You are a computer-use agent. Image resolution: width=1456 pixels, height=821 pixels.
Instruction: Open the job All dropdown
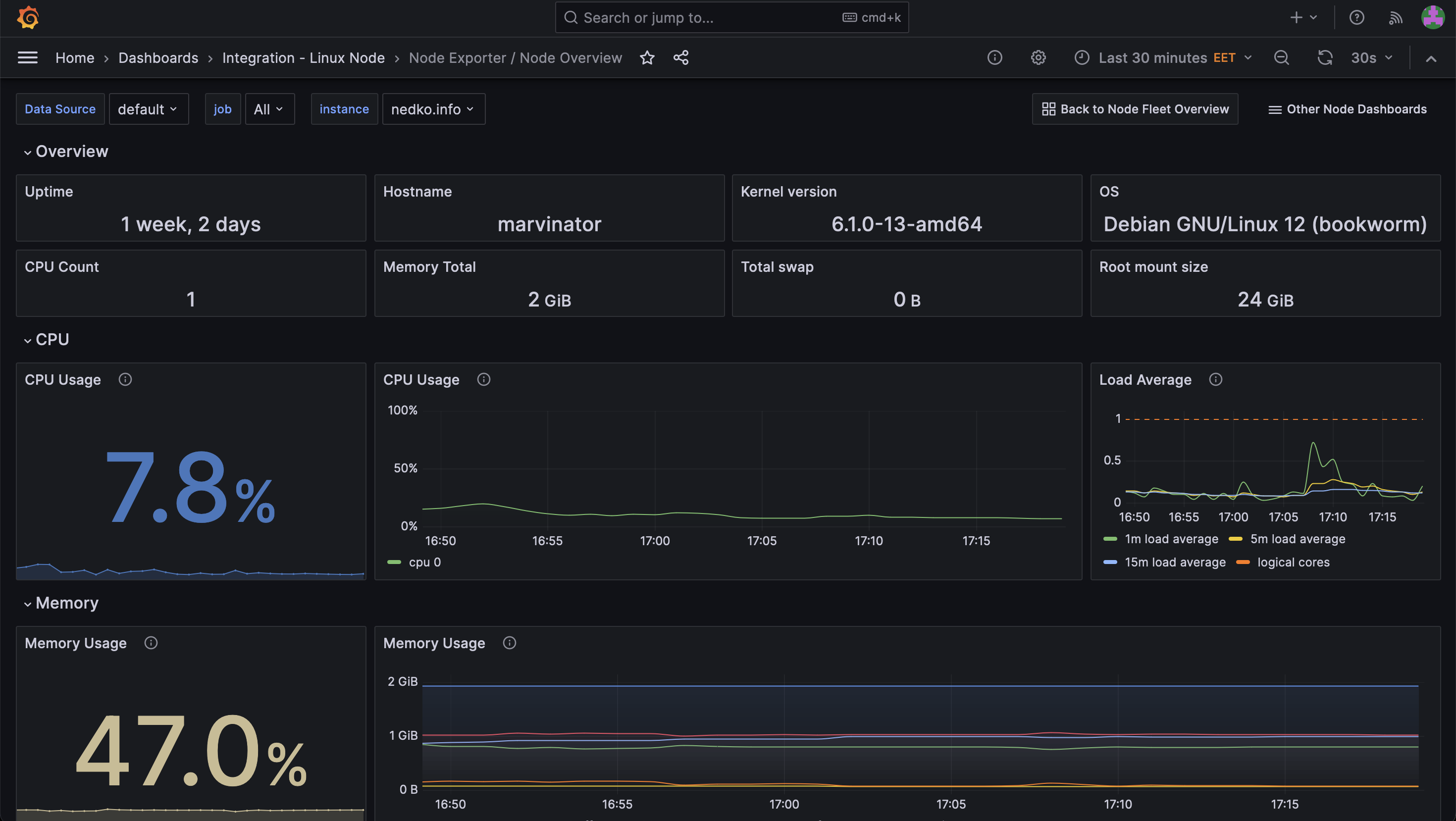coord(269,109)
